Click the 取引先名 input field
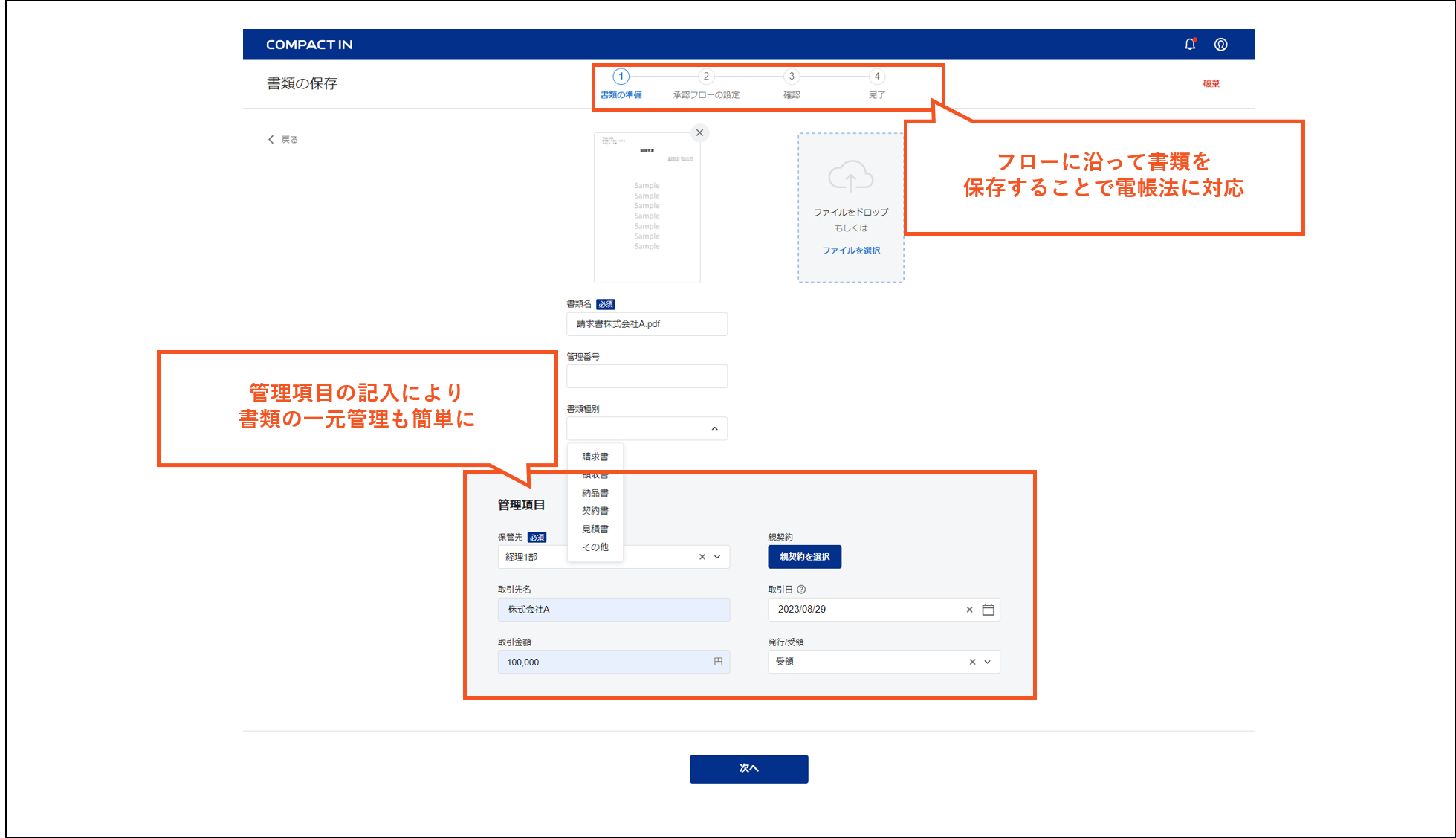Screen dimensions: 1456x838 (x=610, y=609)
